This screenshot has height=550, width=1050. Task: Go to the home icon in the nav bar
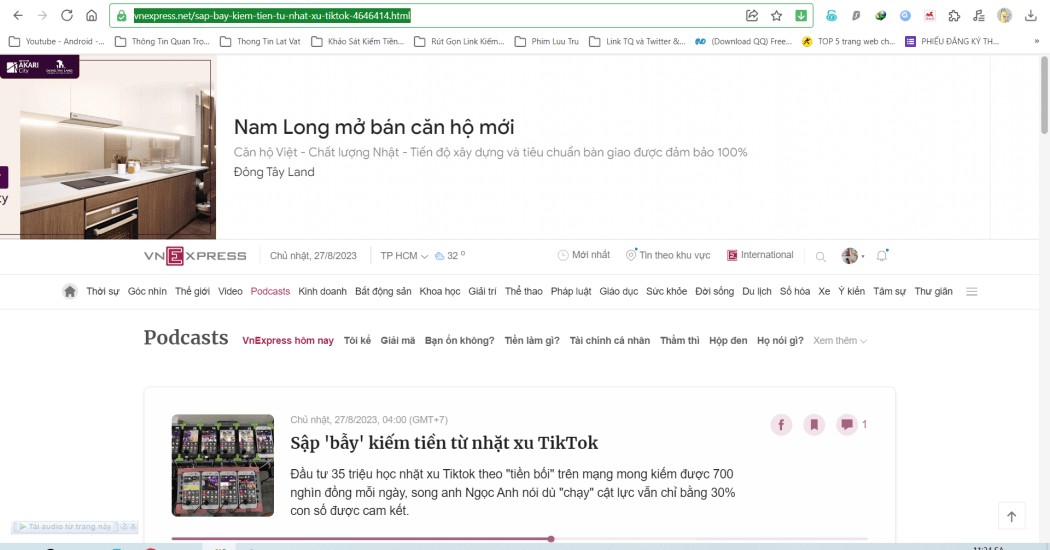coord(70,291)
